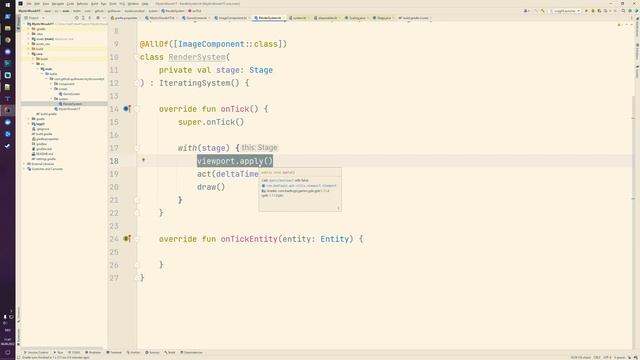Open the Build menu

tap(94, 4)
